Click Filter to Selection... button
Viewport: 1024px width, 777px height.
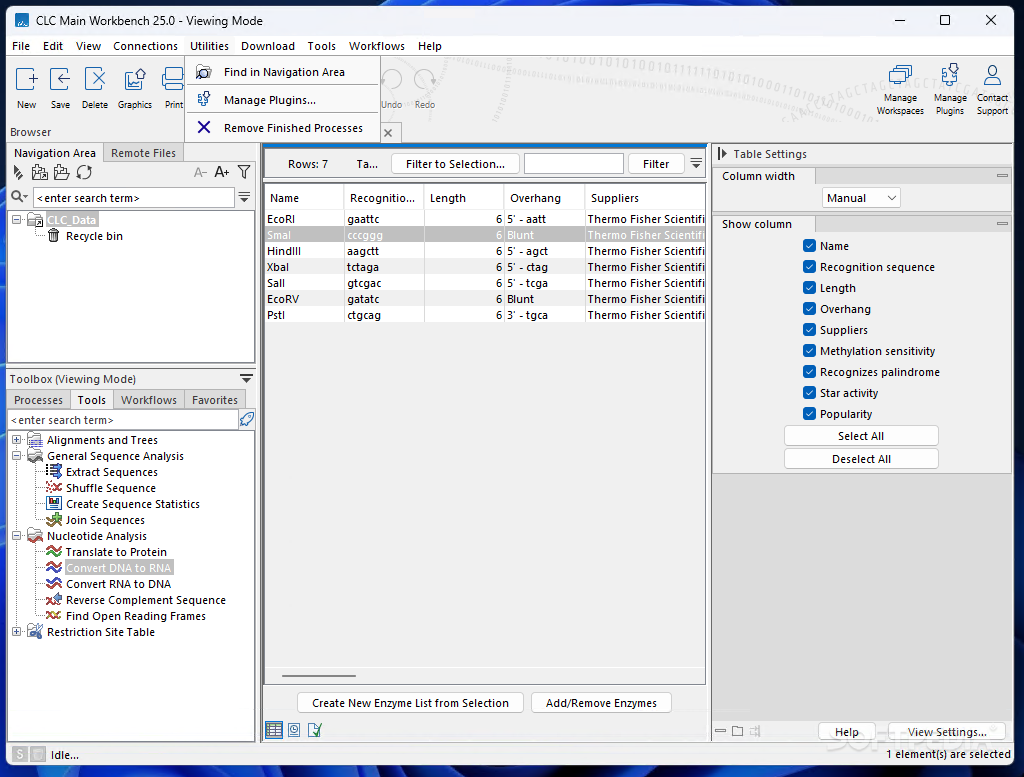(455, 164)
